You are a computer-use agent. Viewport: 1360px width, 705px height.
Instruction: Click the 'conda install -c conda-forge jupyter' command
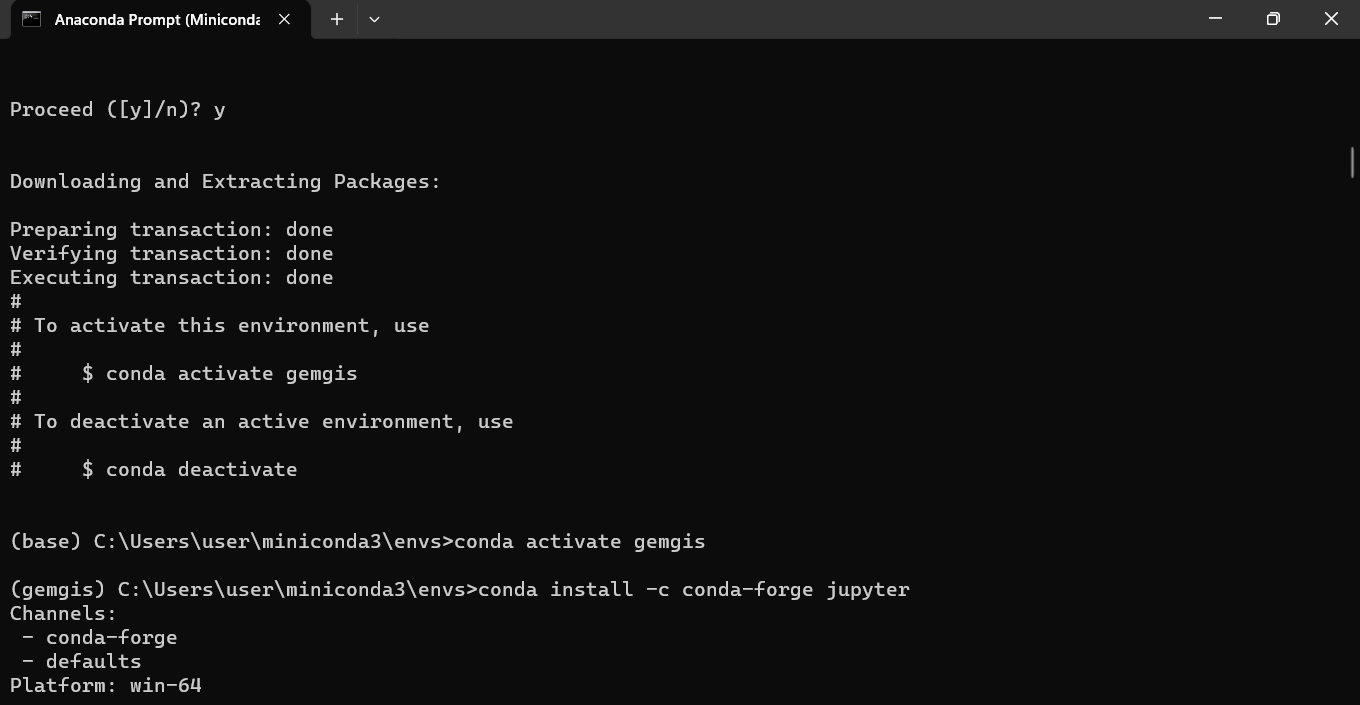pyautogui.click(x=694, y=589)
